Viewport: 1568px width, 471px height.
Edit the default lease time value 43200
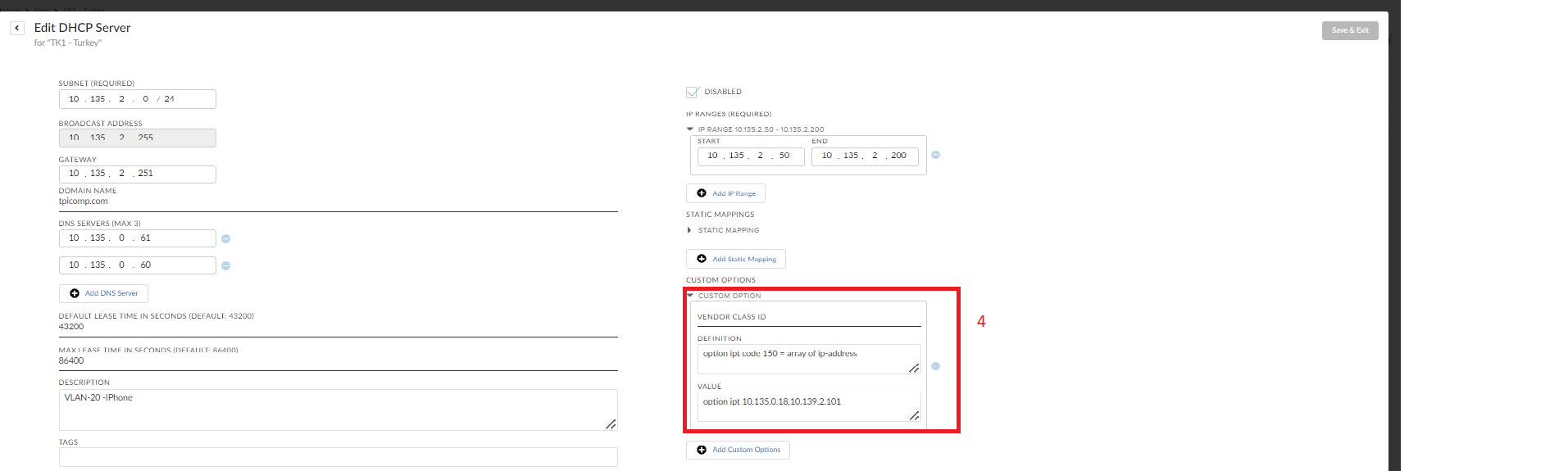click(338, 327)
